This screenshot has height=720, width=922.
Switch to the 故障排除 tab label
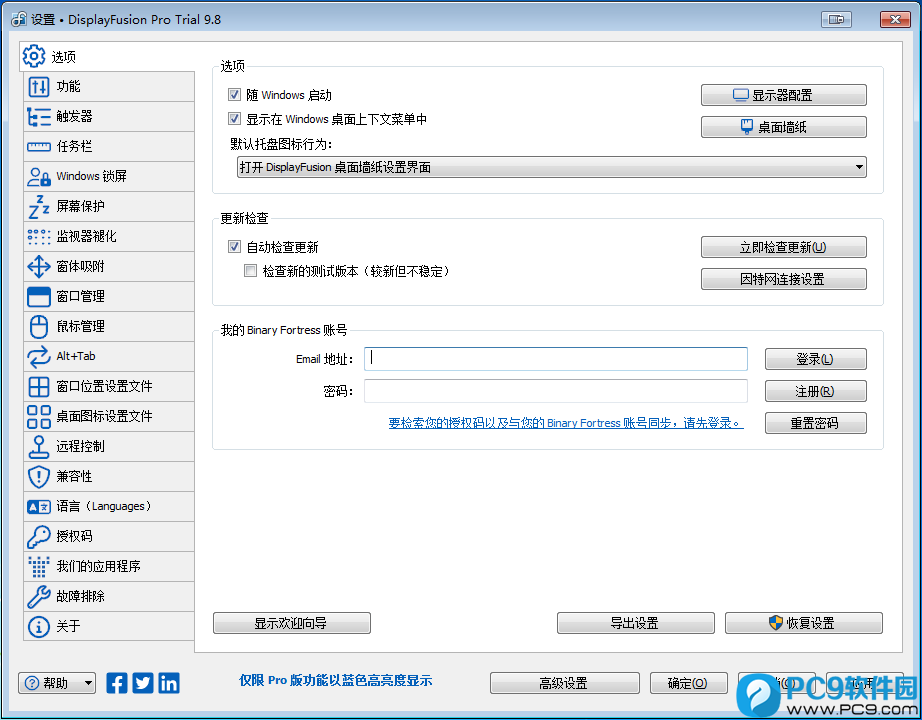point(80,596)
